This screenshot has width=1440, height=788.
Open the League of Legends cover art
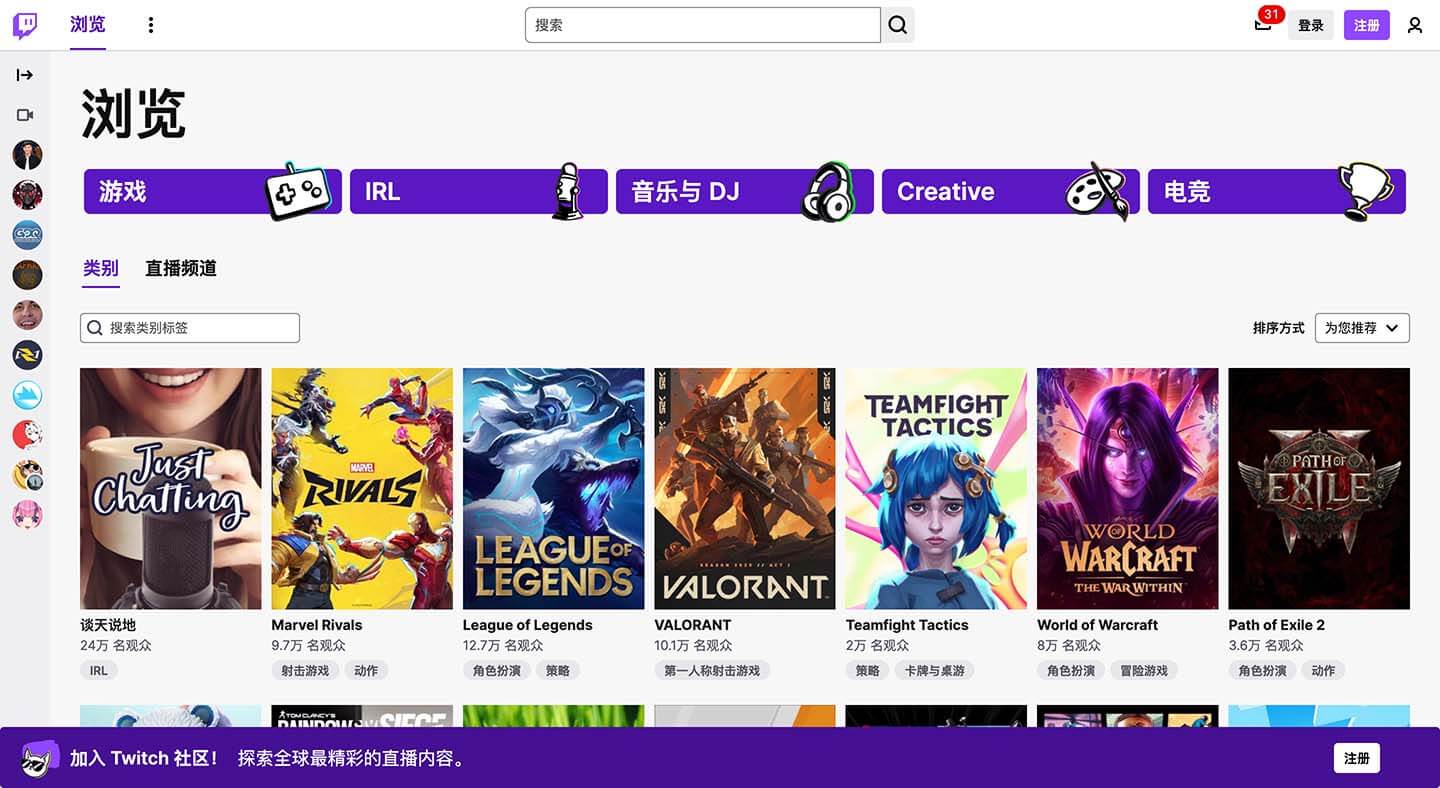554,489
